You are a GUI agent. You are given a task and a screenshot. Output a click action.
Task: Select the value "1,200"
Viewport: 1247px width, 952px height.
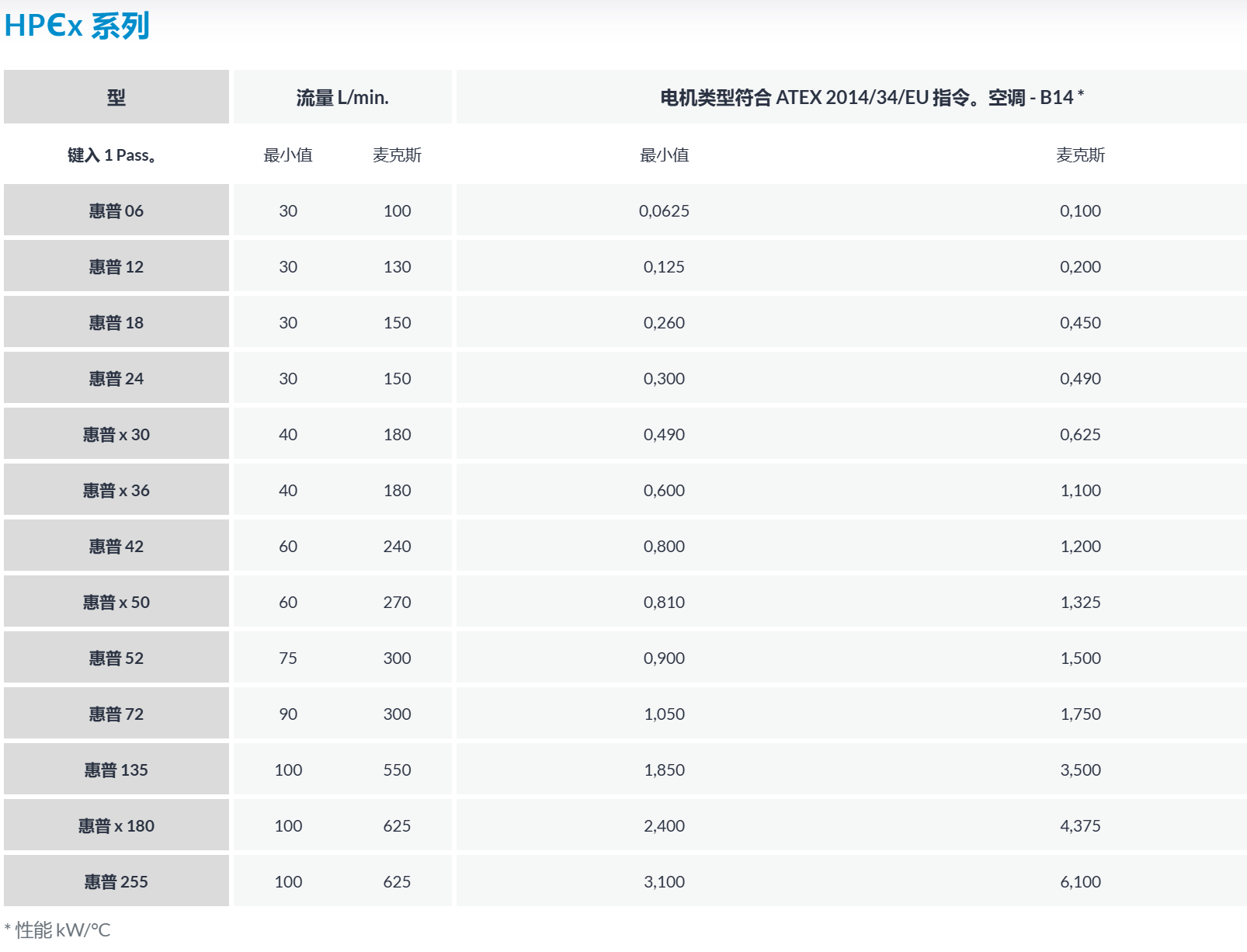1081,547
